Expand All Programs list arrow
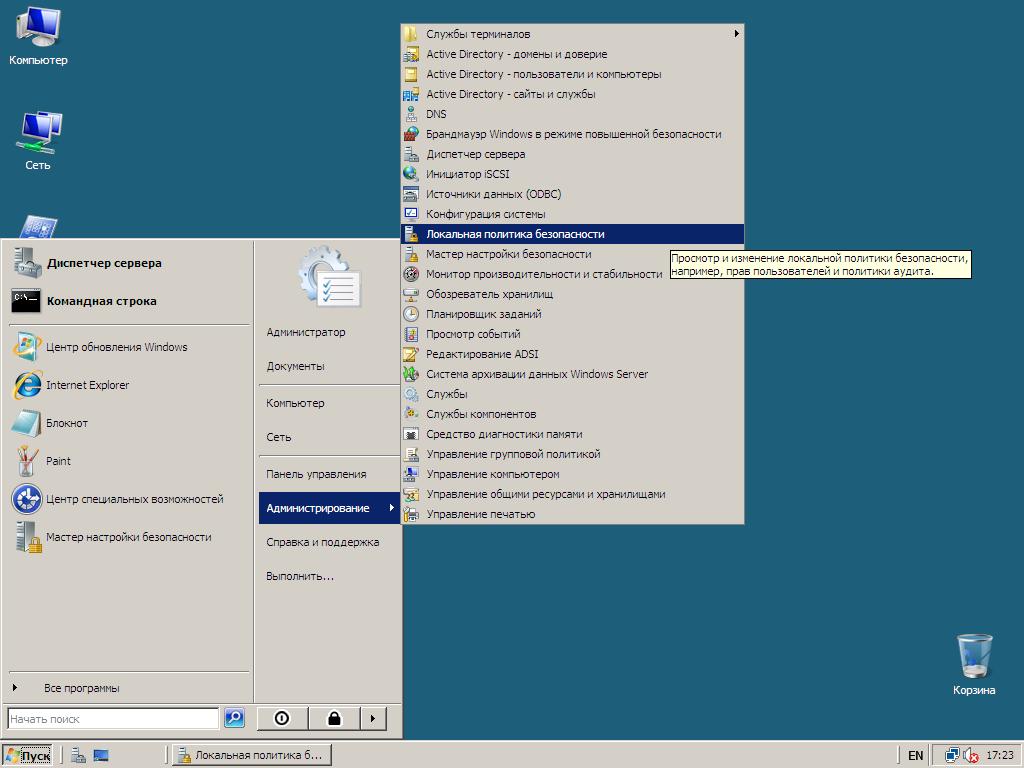Image resolution: width=1024 pixels, height=768 pixels. [x=15, y=688]
